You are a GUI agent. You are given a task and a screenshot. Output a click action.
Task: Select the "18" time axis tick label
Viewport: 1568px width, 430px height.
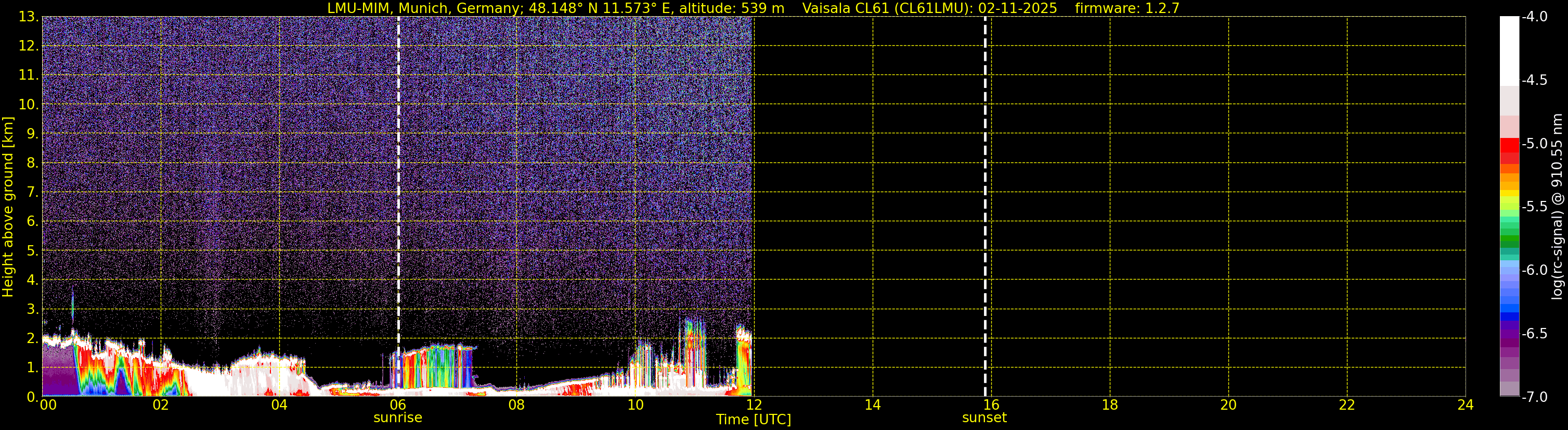click(x=1110, y=405)
